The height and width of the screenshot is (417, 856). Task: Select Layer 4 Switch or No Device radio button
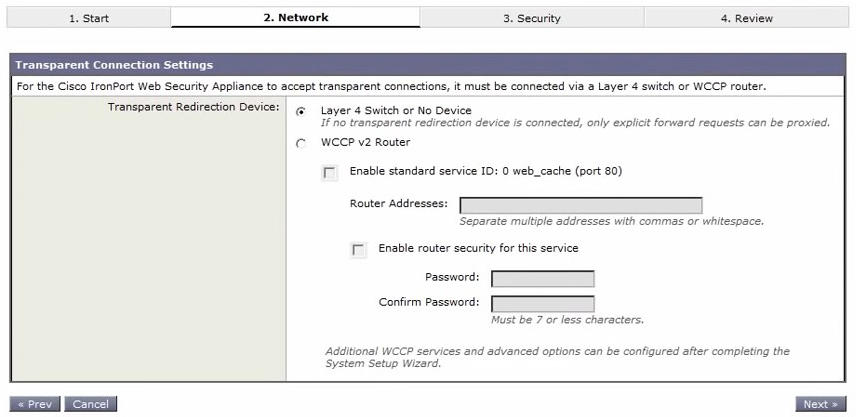point(301,111)
